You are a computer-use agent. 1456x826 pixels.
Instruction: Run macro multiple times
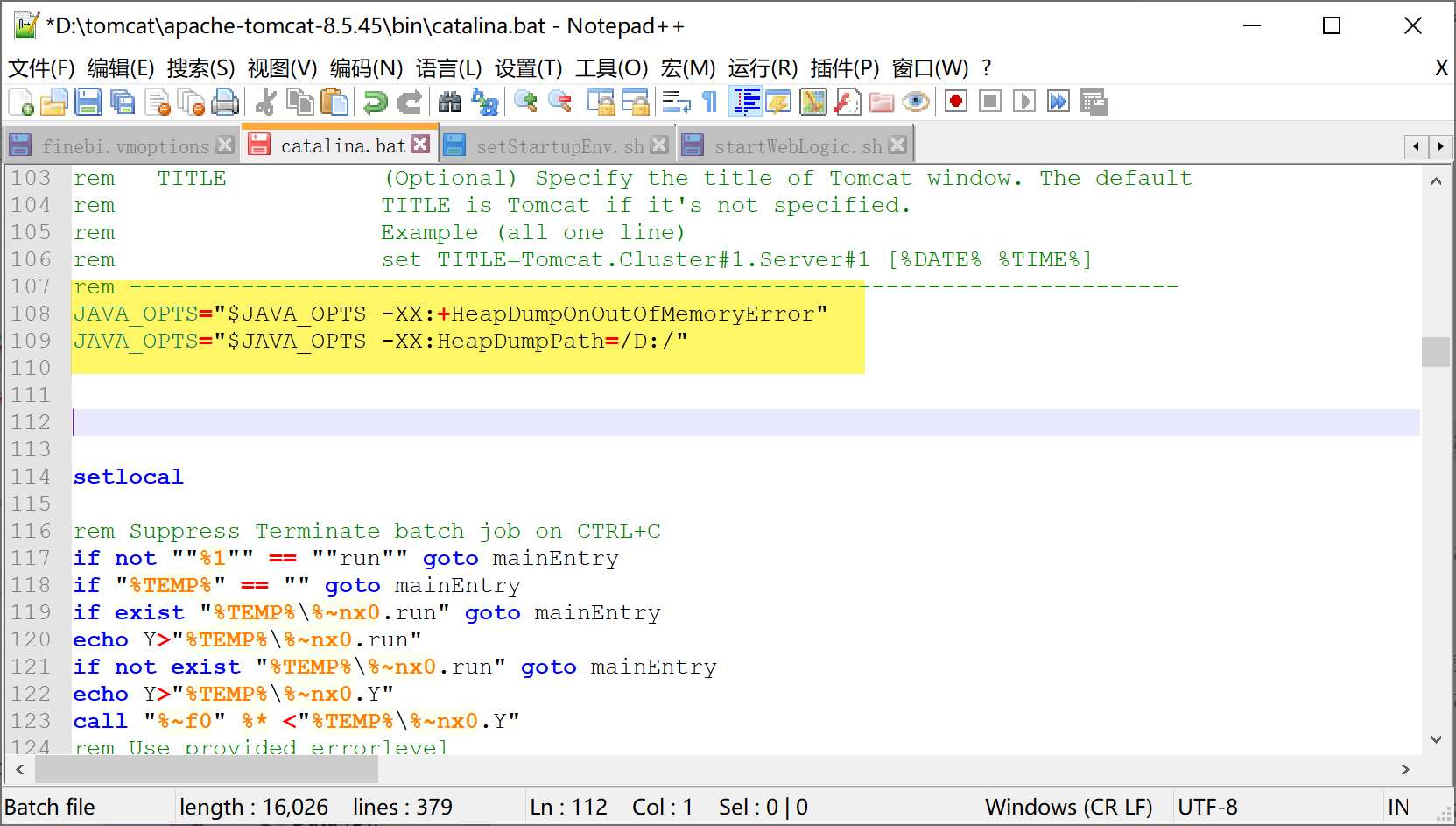[1059, 102]
